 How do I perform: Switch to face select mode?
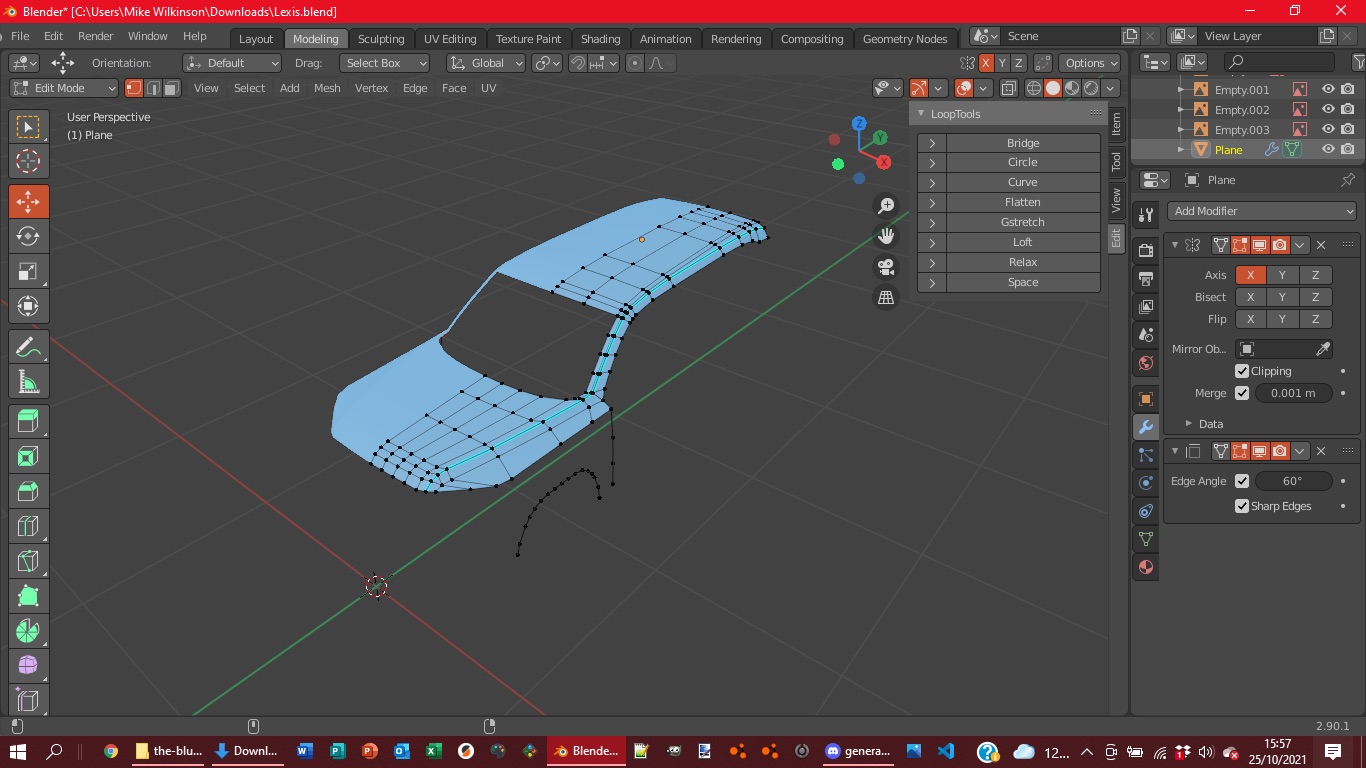coord(171,88)
